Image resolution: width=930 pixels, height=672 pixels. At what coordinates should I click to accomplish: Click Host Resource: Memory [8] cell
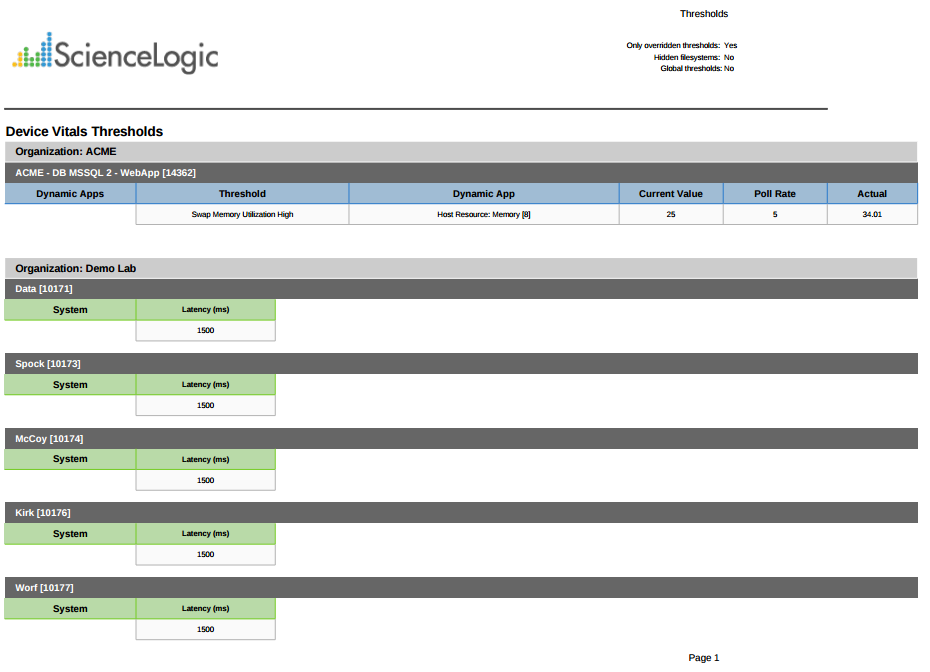[x=484, y=215]
